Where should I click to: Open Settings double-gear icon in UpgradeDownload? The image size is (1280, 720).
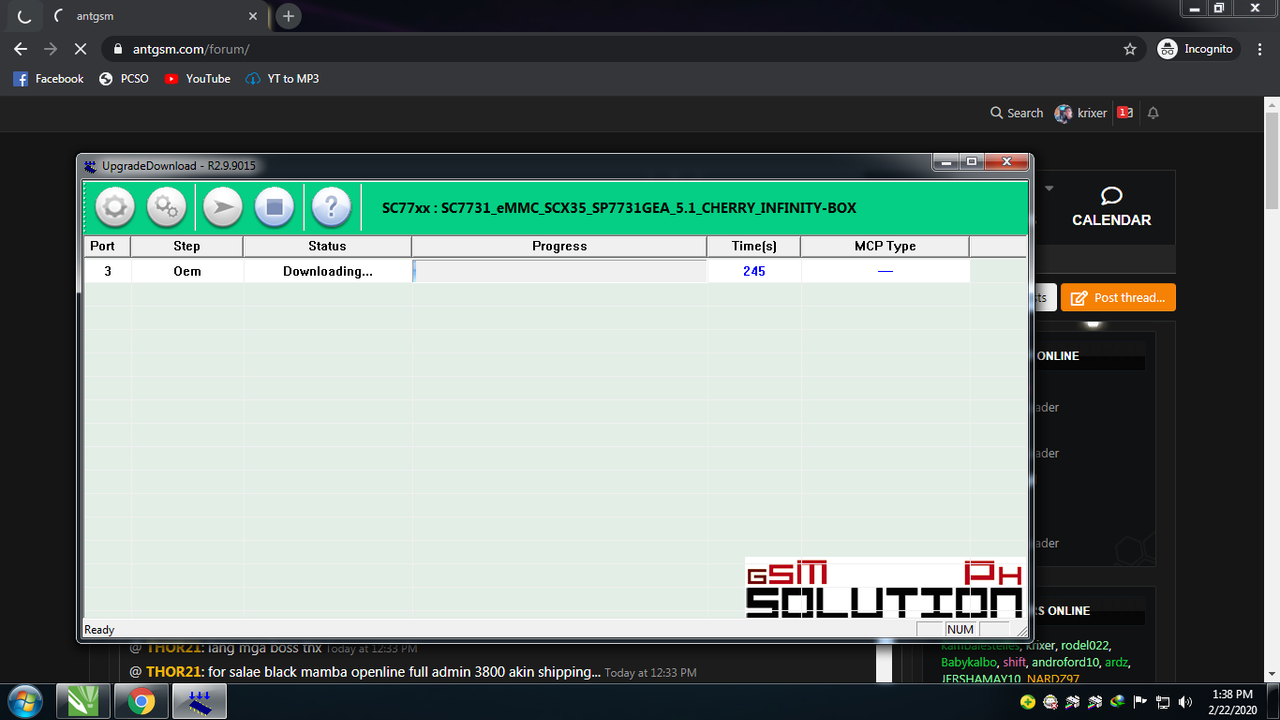pyautogui.click(x=166, y=208)
